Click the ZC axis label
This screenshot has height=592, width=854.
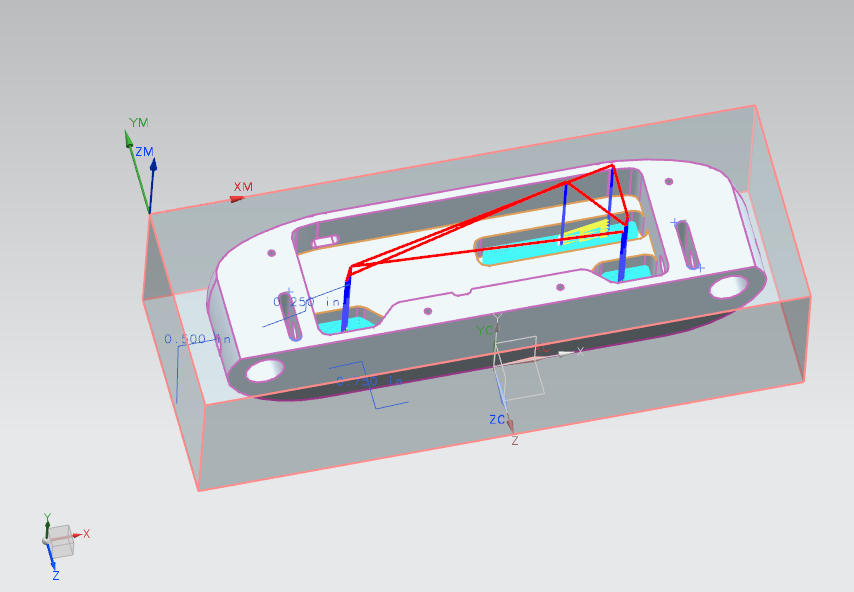tap(497, 420)
